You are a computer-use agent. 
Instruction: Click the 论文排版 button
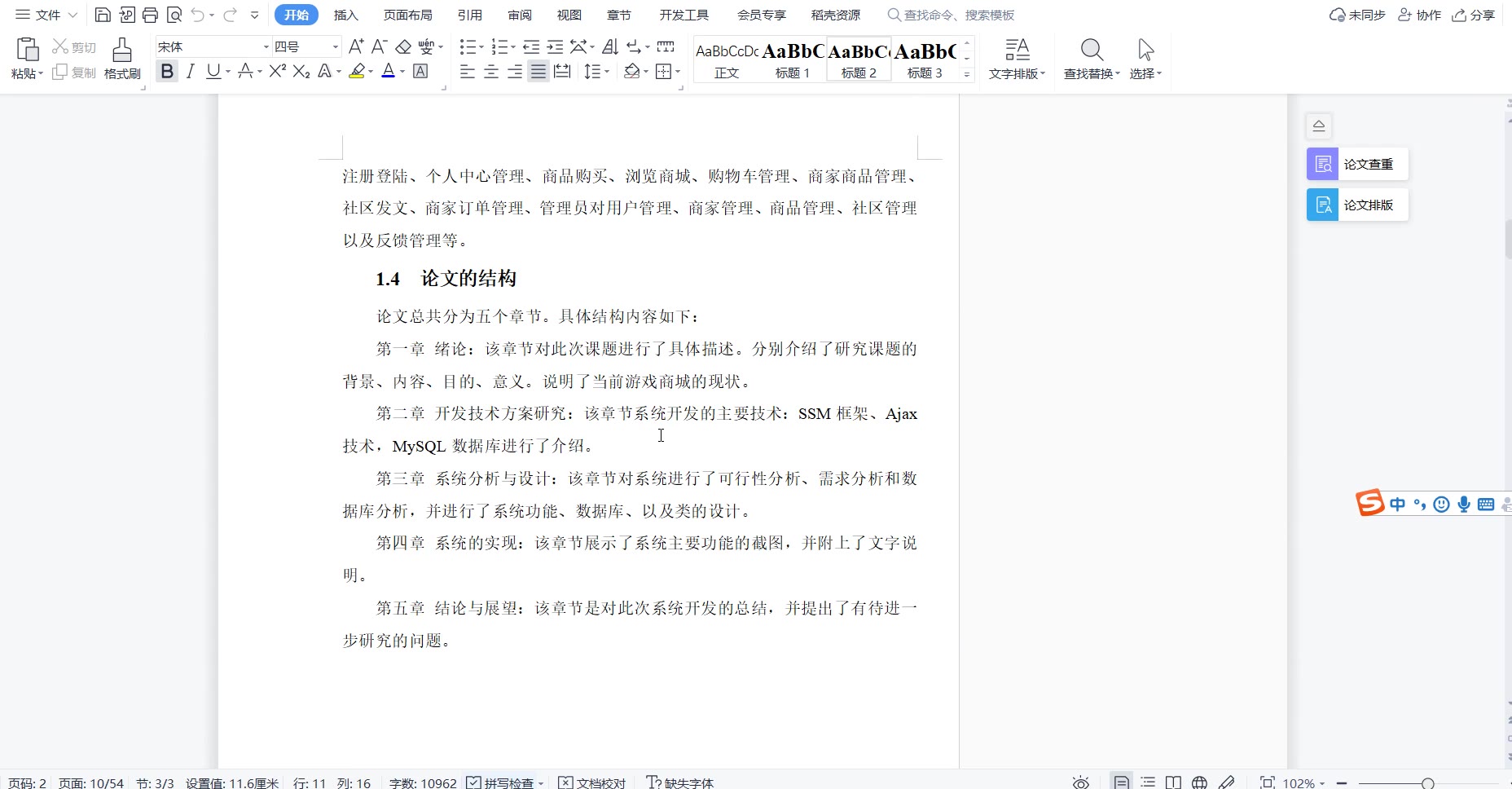(x=1357, y=205)
